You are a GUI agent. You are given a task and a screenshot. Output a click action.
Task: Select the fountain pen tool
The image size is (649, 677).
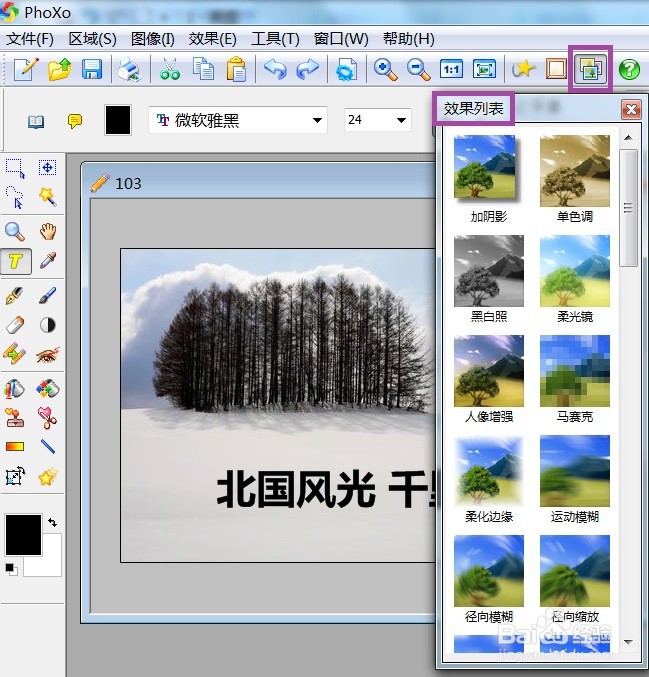15,295
